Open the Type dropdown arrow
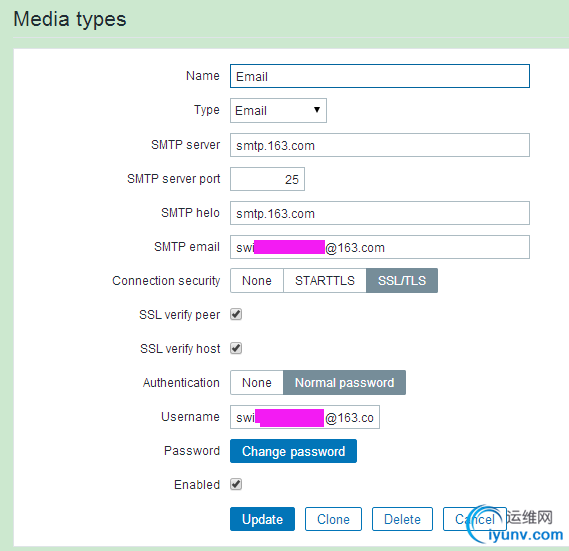569x551 pixels. [x=316, y=110]
